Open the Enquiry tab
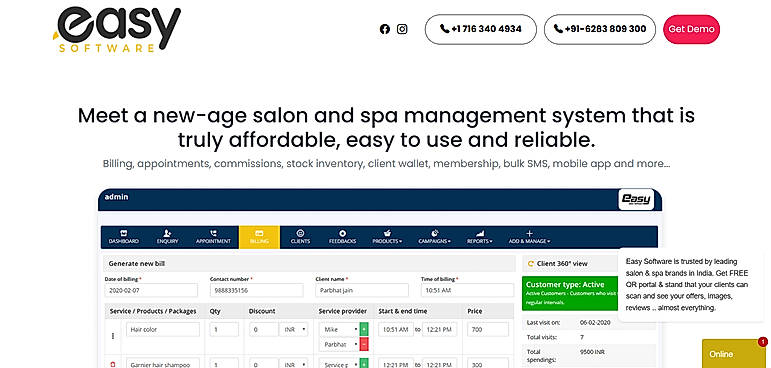Viewport: 771px width, 368px height. coord(168,237)
